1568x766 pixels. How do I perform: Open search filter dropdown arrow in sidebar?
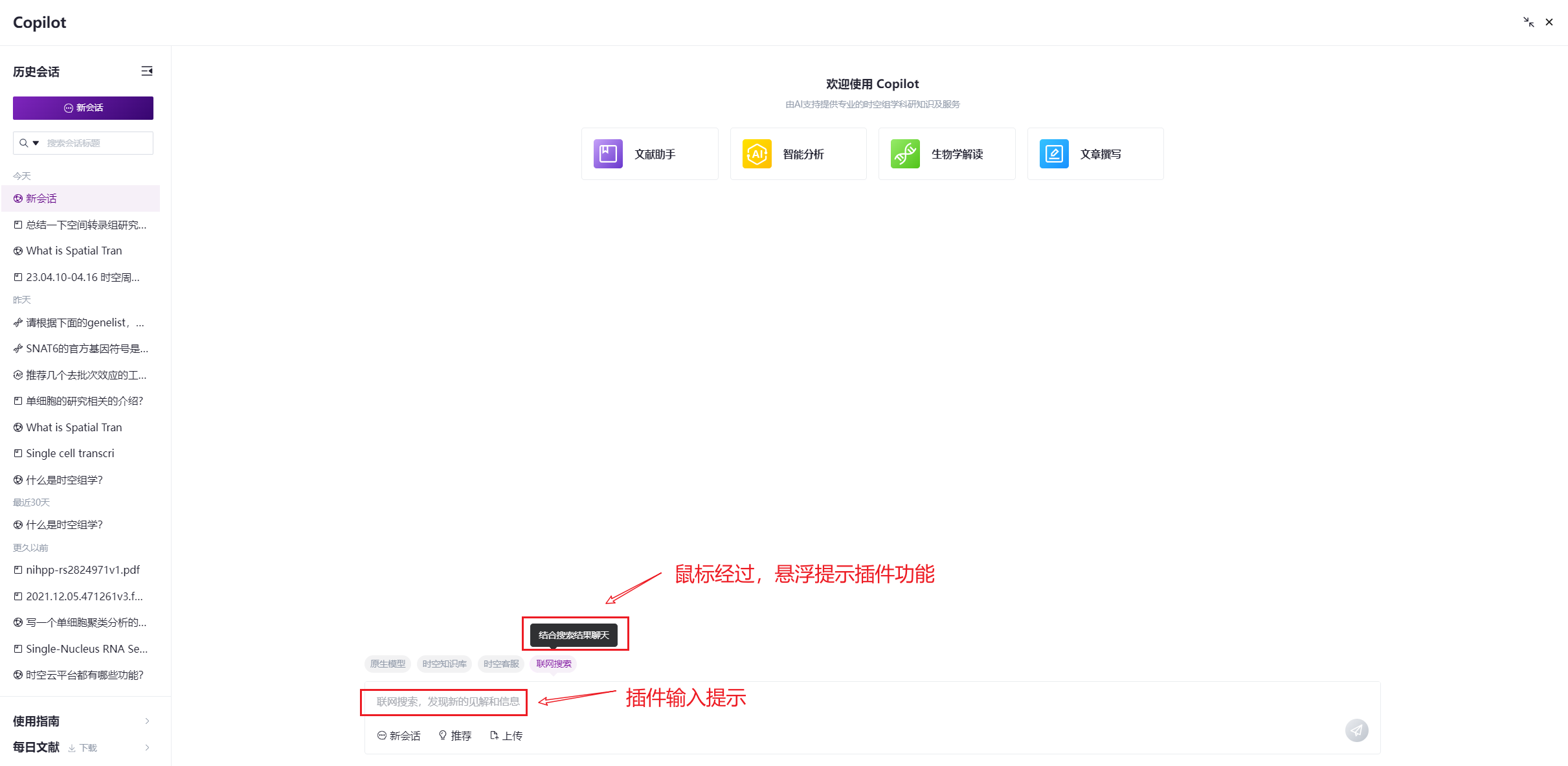[36, 143]
